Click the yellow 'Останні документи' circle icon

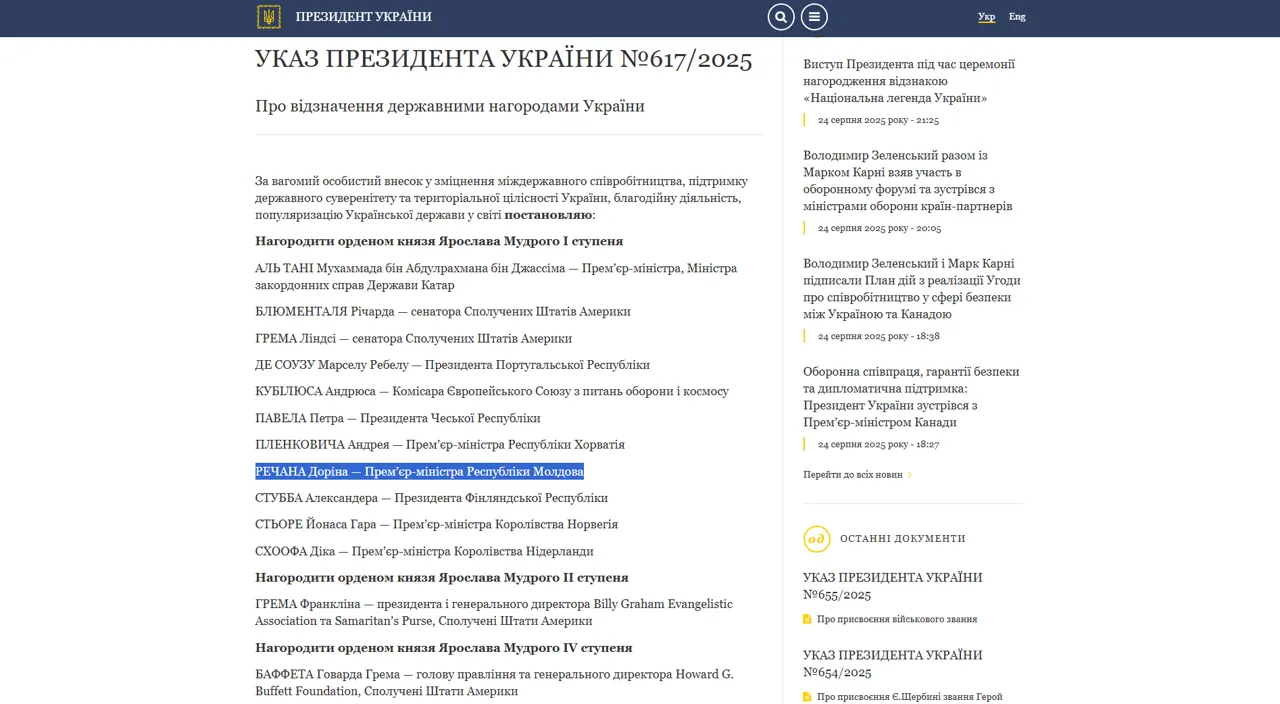(x=817, y=539)
